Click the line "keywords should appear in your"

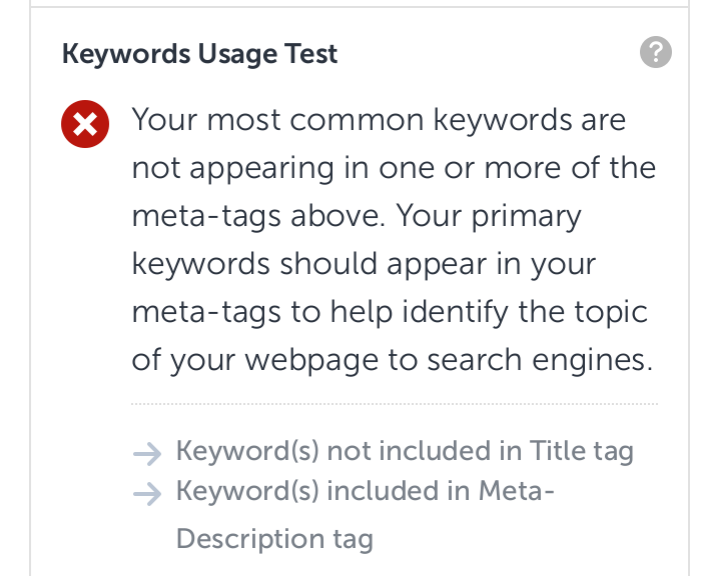pyautogui.click(x=364, y=263)
